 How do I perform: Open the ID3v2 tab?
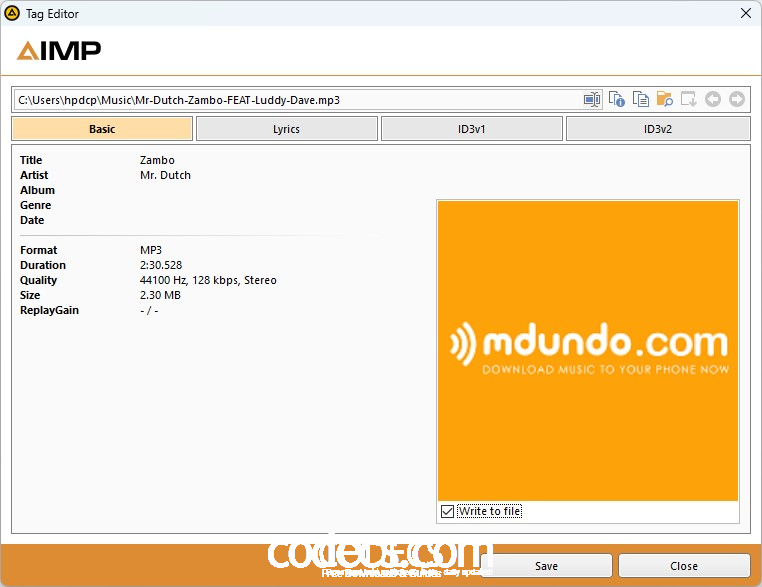click(x=658, y=129)
